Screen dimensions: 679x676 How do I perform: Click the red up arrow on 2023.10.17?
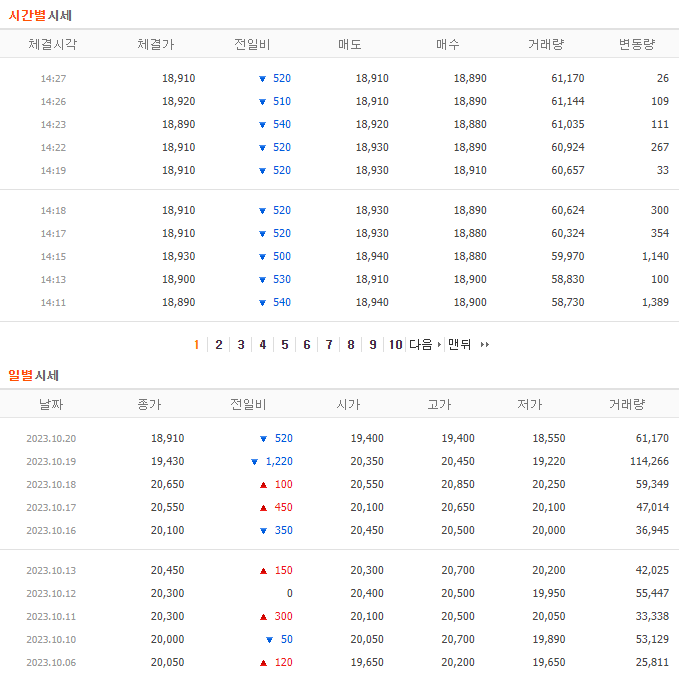pos(263,508)
